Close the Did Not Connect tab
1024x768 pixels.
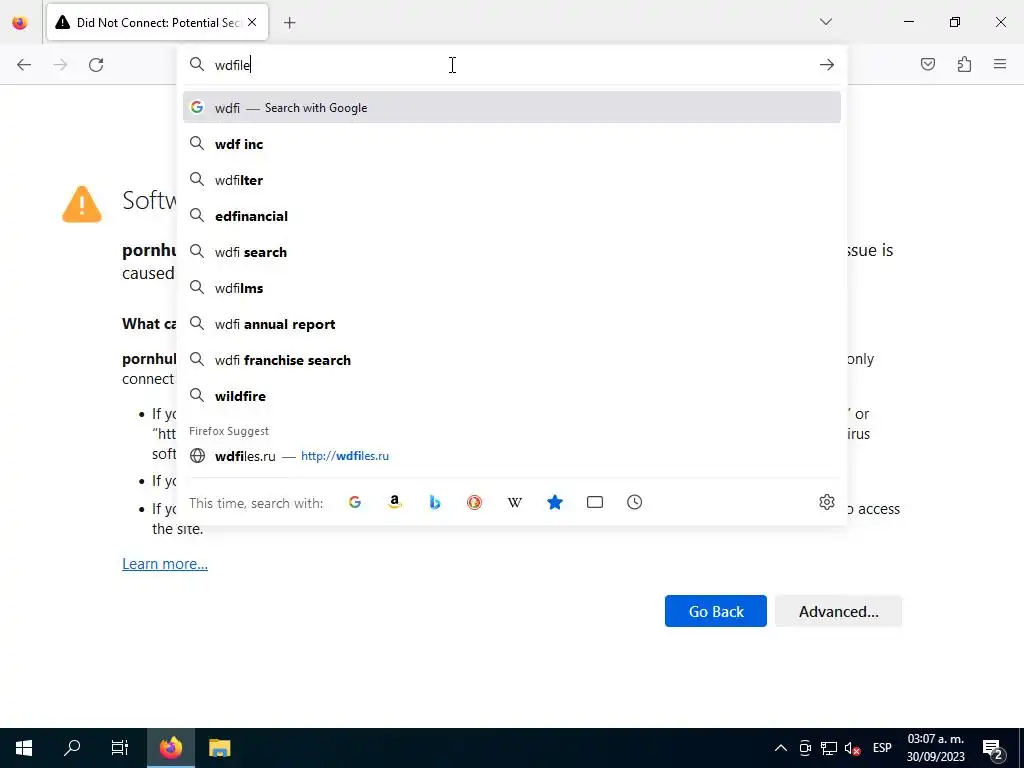point(252,22)
